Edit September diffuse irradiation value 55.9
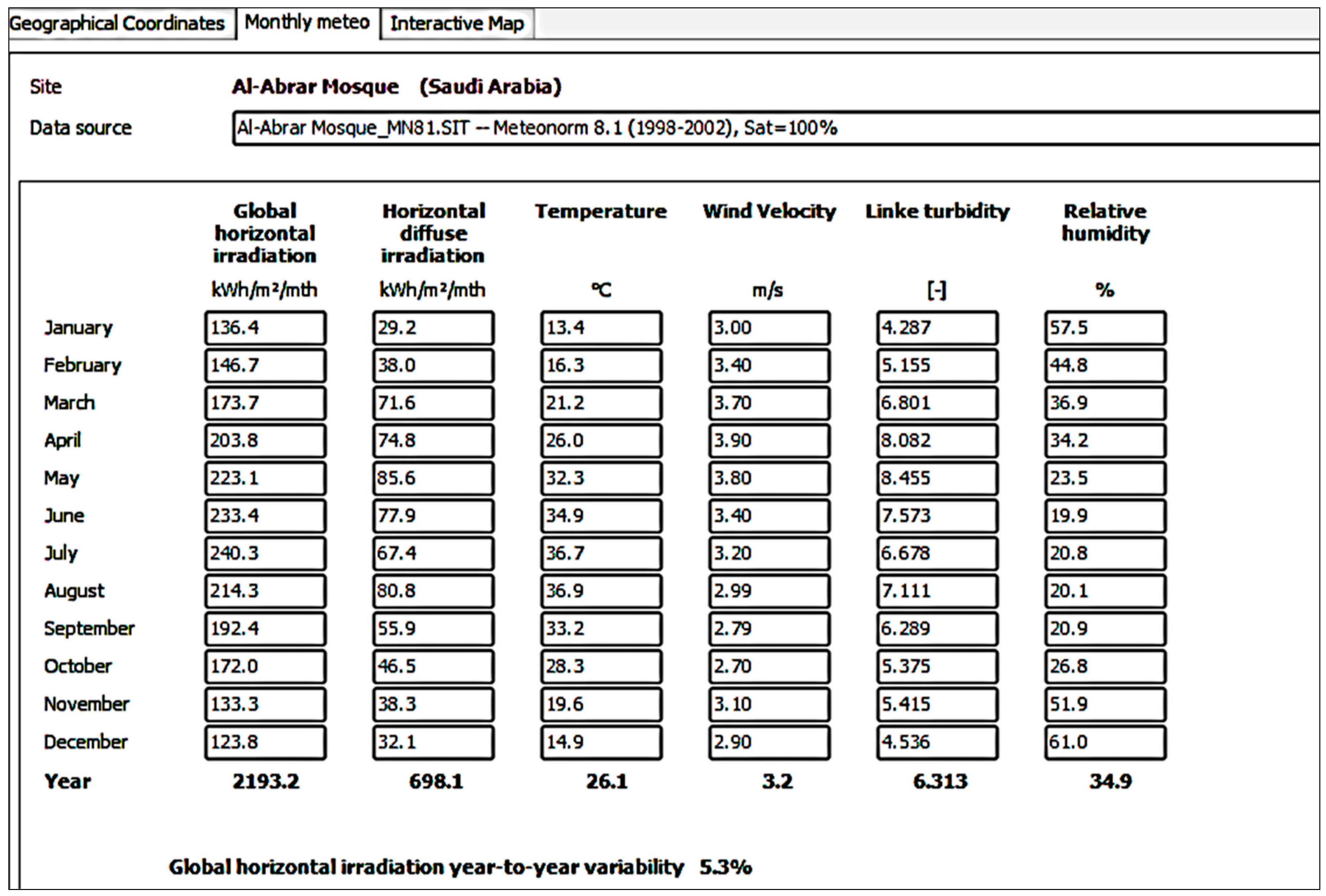The image size is (1326, 896). pos(433,629)
